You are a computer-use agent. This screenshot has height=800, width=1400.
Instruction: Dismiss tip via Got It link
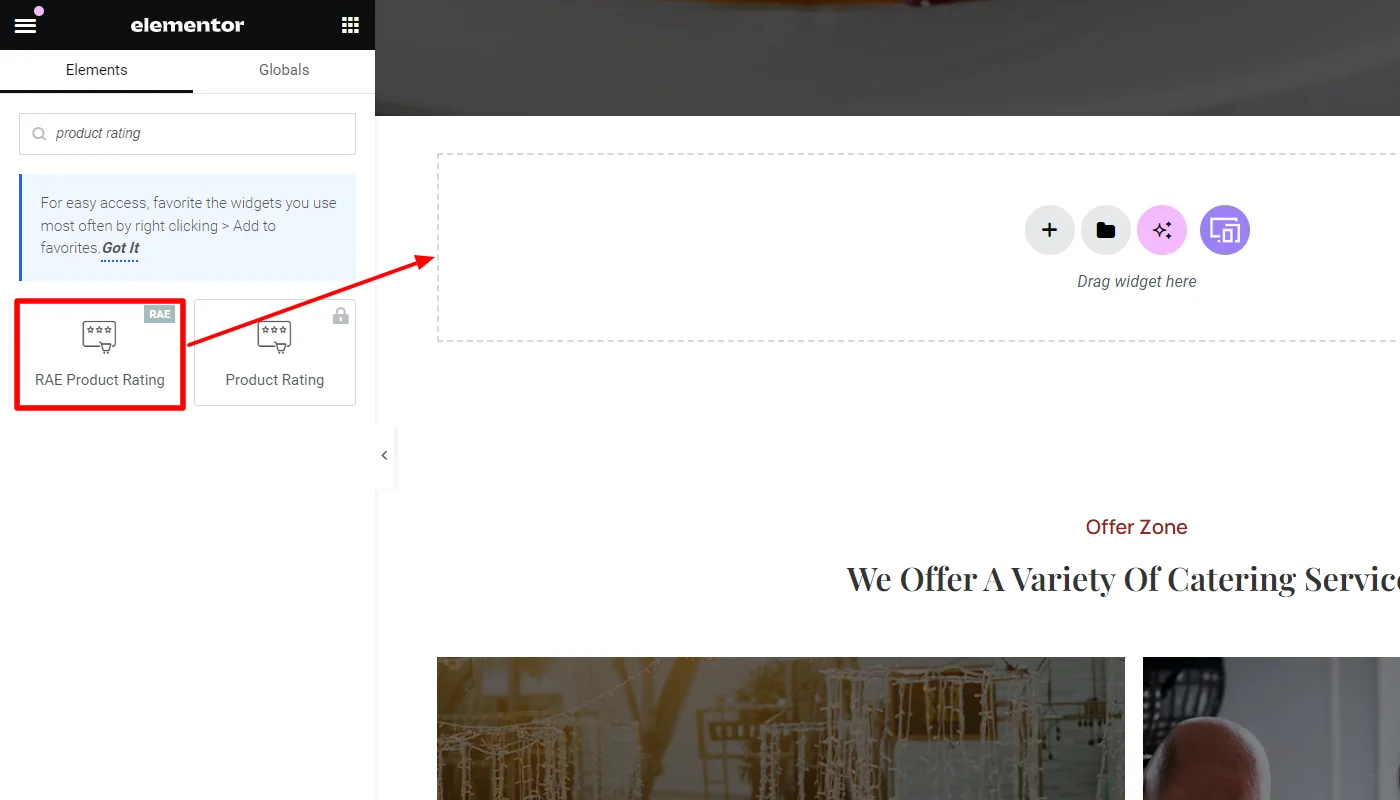point(120,248)
